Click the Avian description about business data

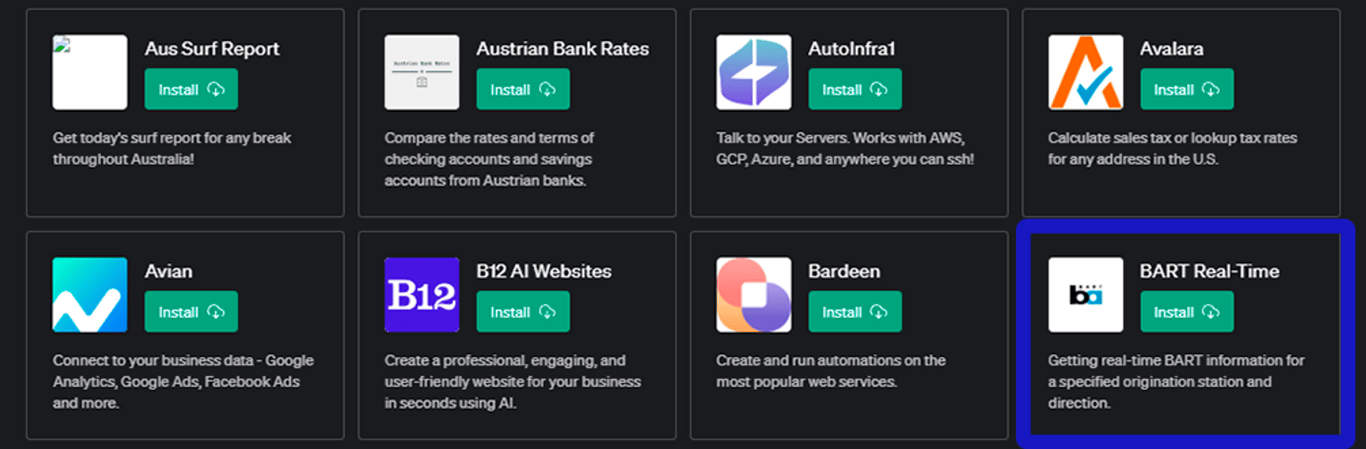click(x=183, y=382)
